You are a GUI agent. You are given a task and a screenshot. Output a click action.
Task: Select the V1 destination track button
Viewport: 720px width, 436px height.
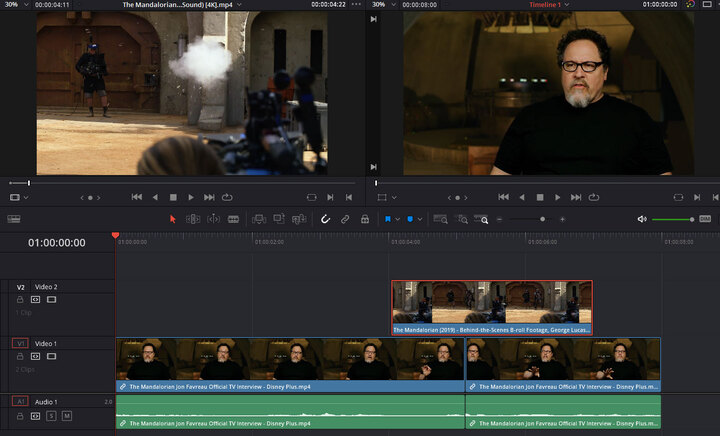point(20,343)
